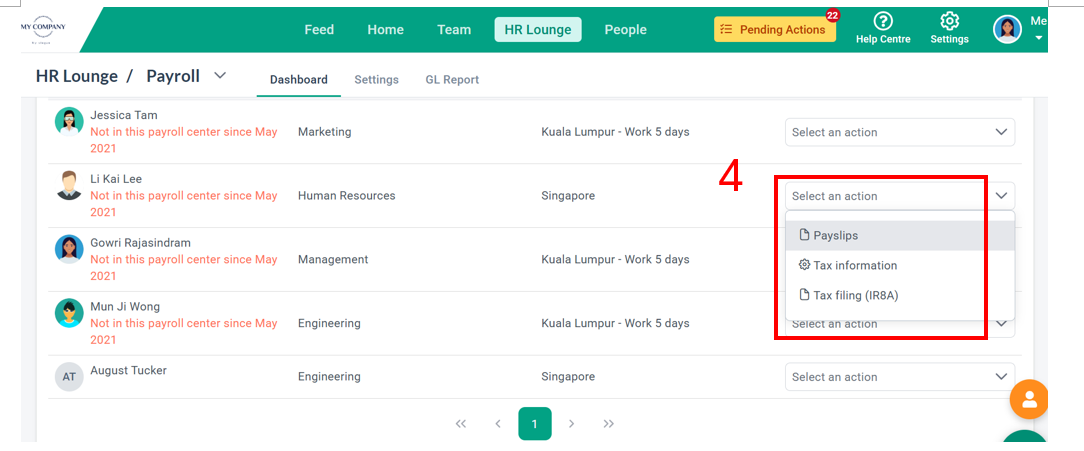
Task: Open the People menu
Action: pyautogui.click(x=625, y=30)
